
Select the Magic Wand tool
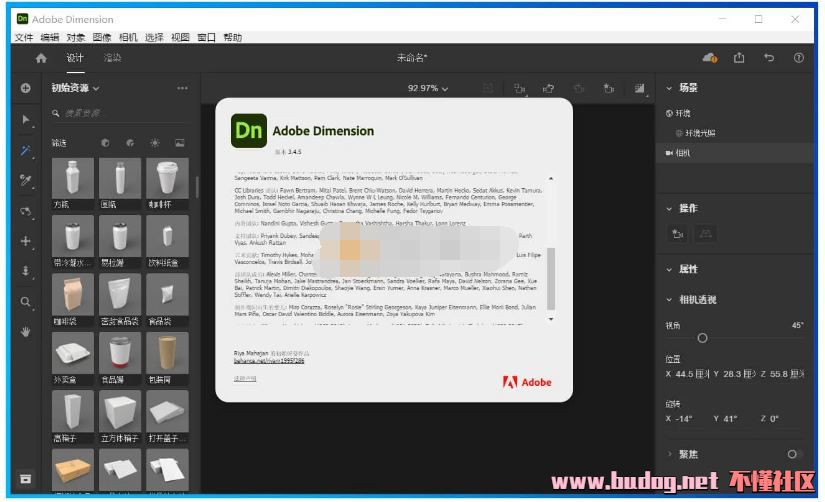[25, 150]
